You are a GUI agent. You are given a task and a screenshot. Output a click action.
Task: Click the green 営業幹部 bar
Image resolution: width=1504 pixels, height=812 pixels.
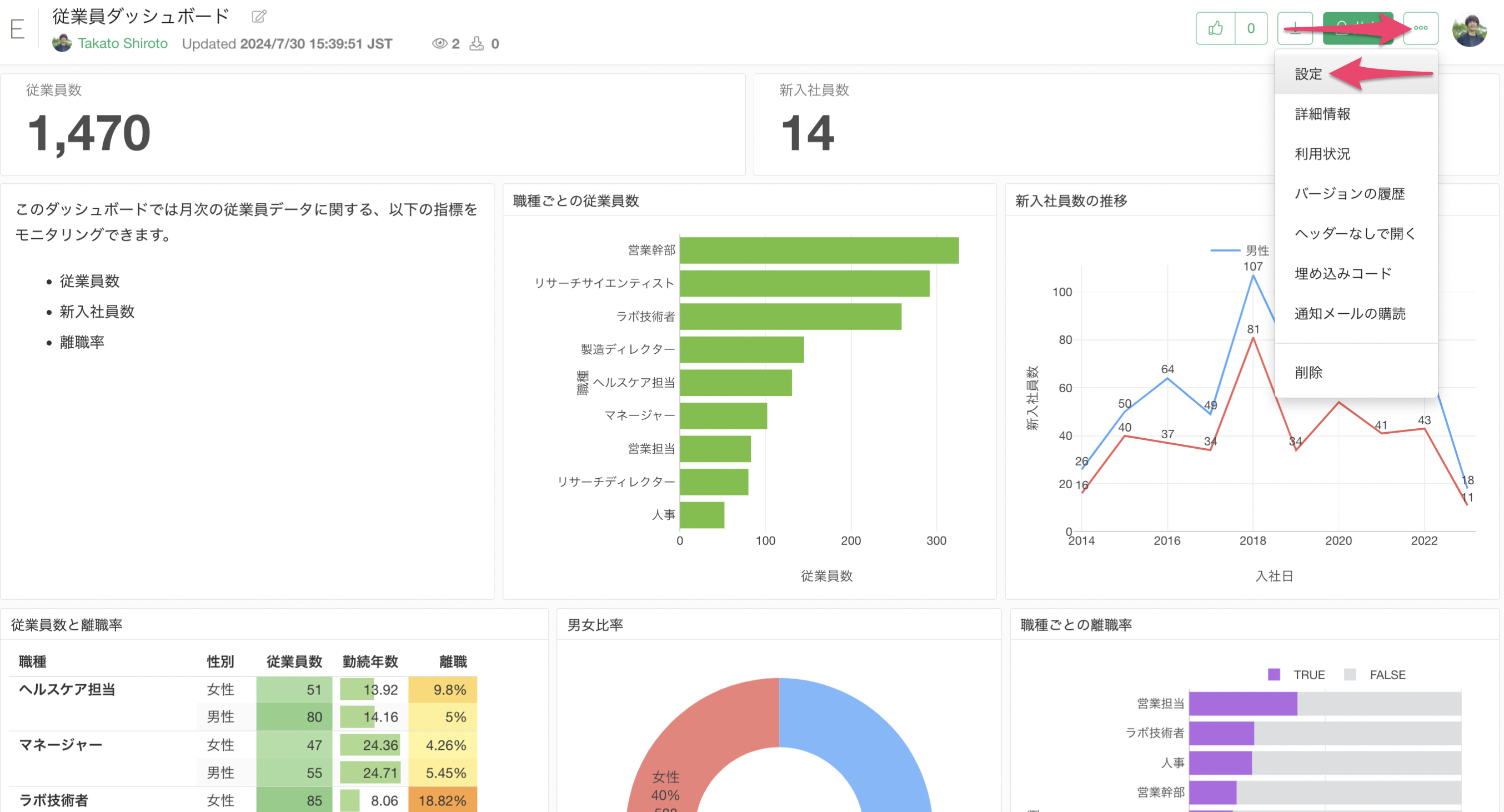pyautogui.click(x=819, y=250)
